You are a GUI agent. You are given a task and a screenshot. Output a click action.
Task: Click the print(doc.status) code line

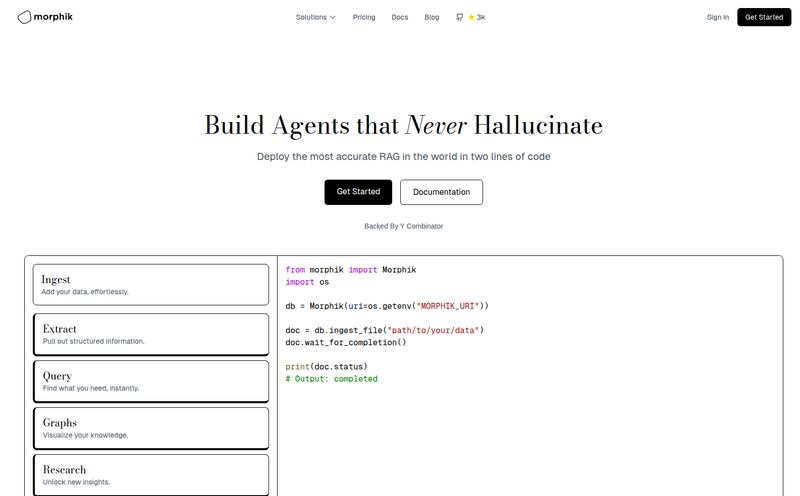327,366
